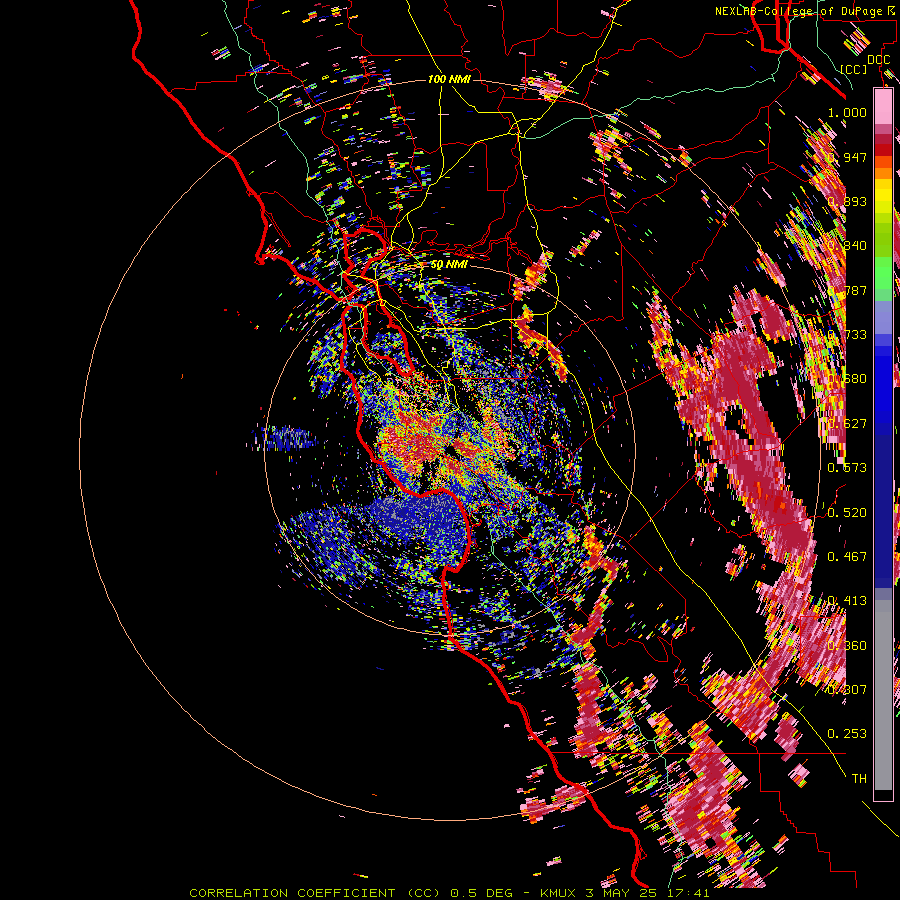The height and width of the screenshot is (900, 900).
Task: Click the NEXLAB-College of DuPage credit text
Action: click(x=806, y=11)
